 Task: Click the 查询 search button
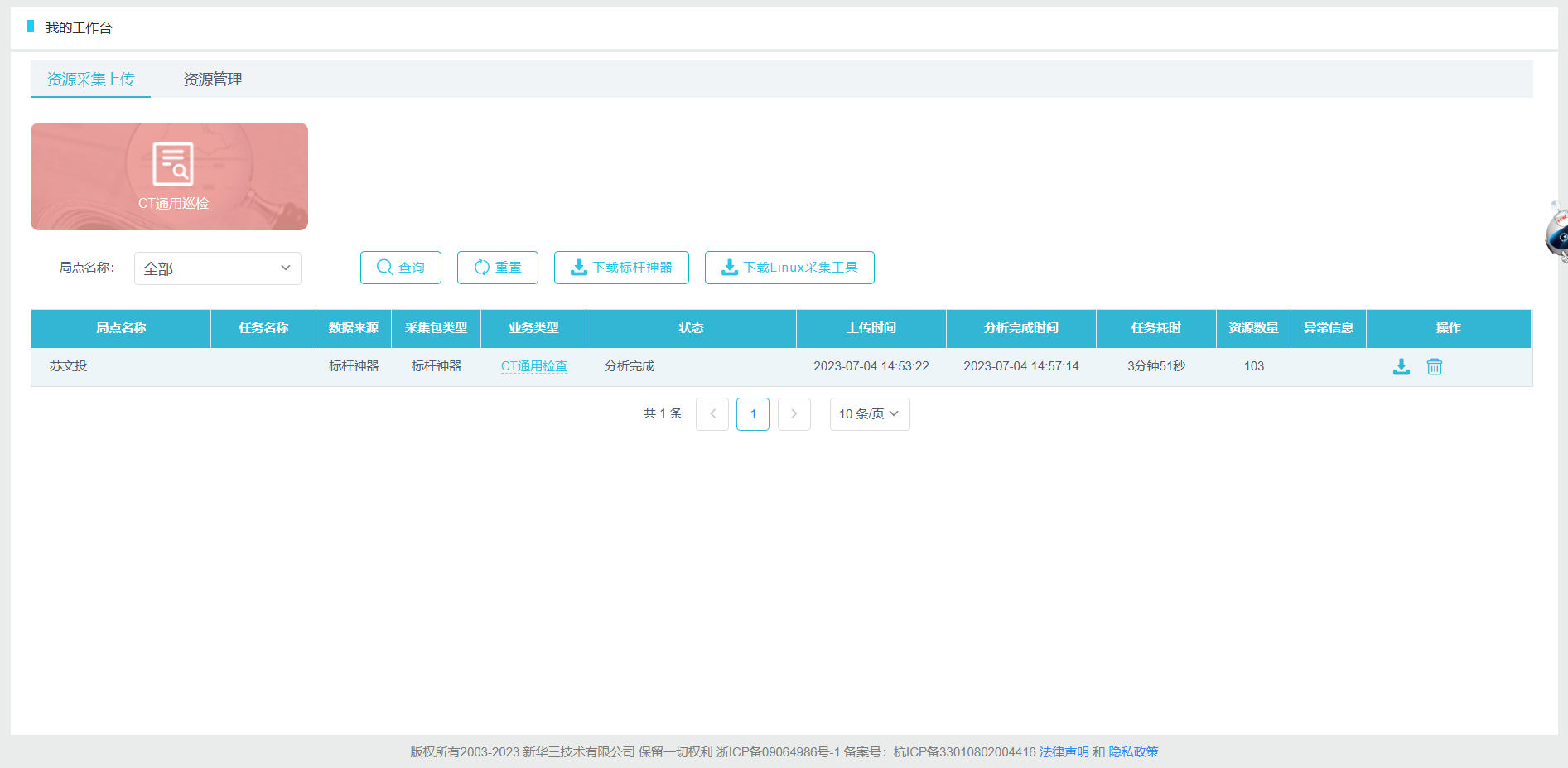[401, 268]
